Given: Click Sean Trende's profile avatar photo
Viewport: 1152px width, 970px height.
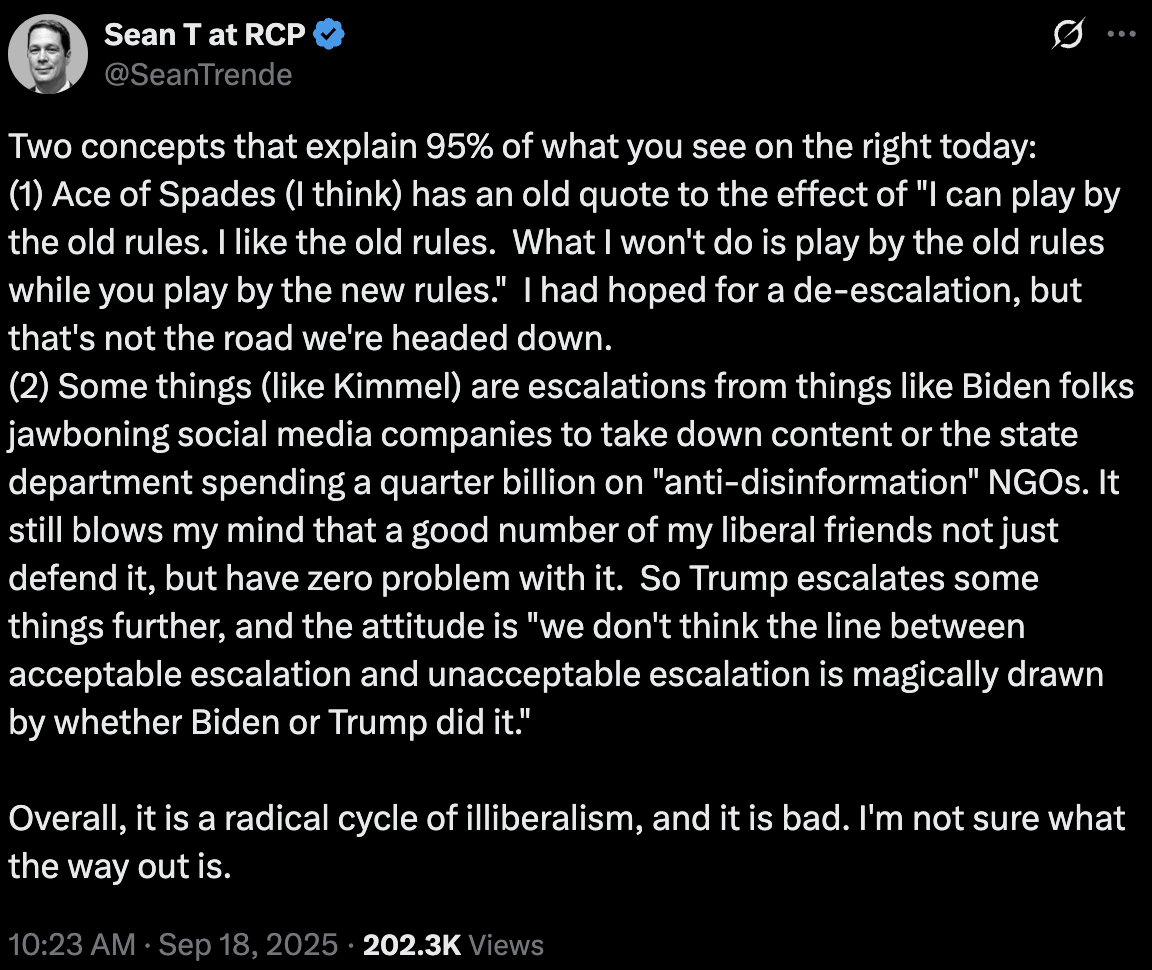Looking at the screenshot, I should (x=48, y=54).
